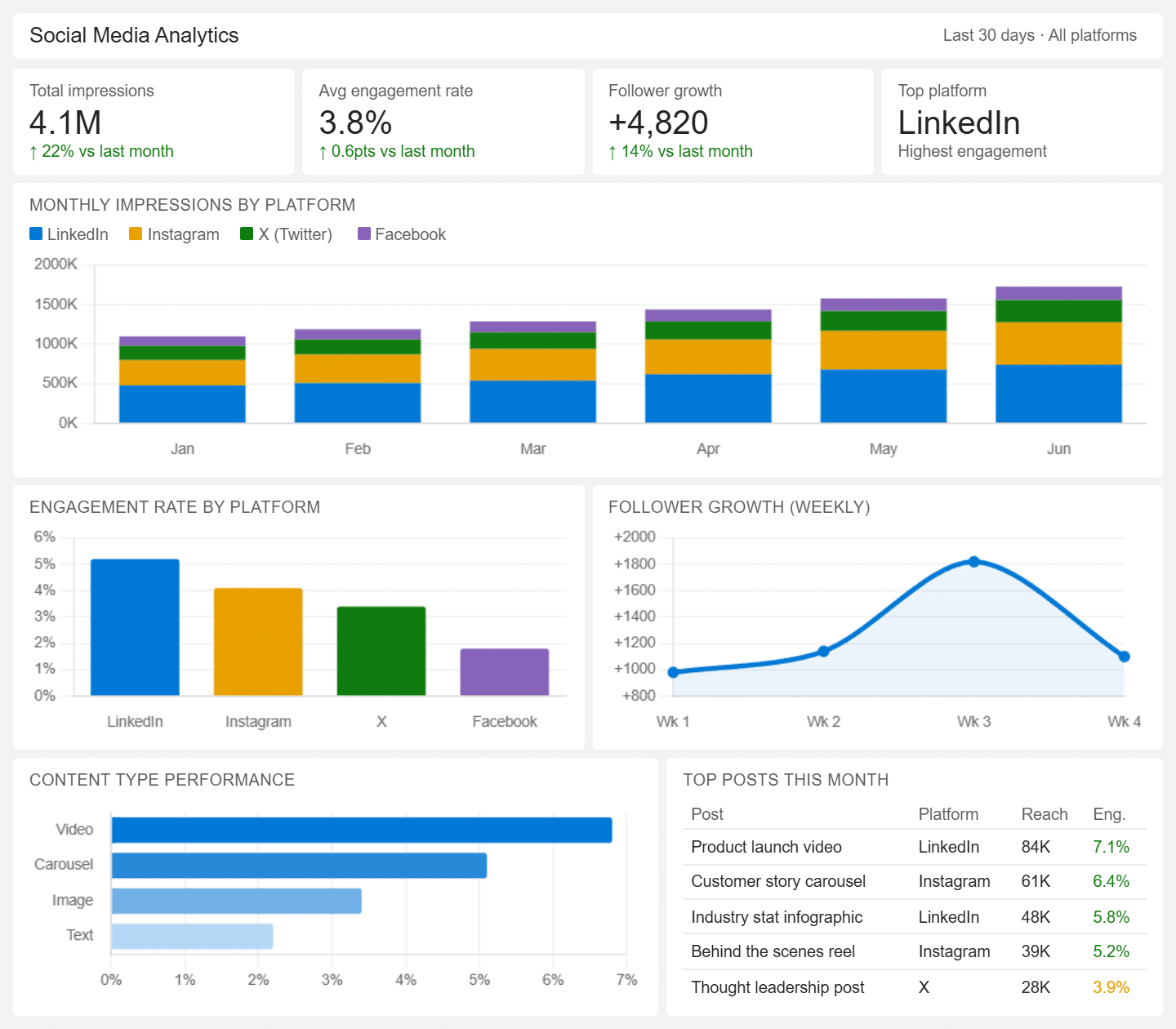
Task: Click the LinkedIn engagement rate bar
Action: tap(135, 627)
